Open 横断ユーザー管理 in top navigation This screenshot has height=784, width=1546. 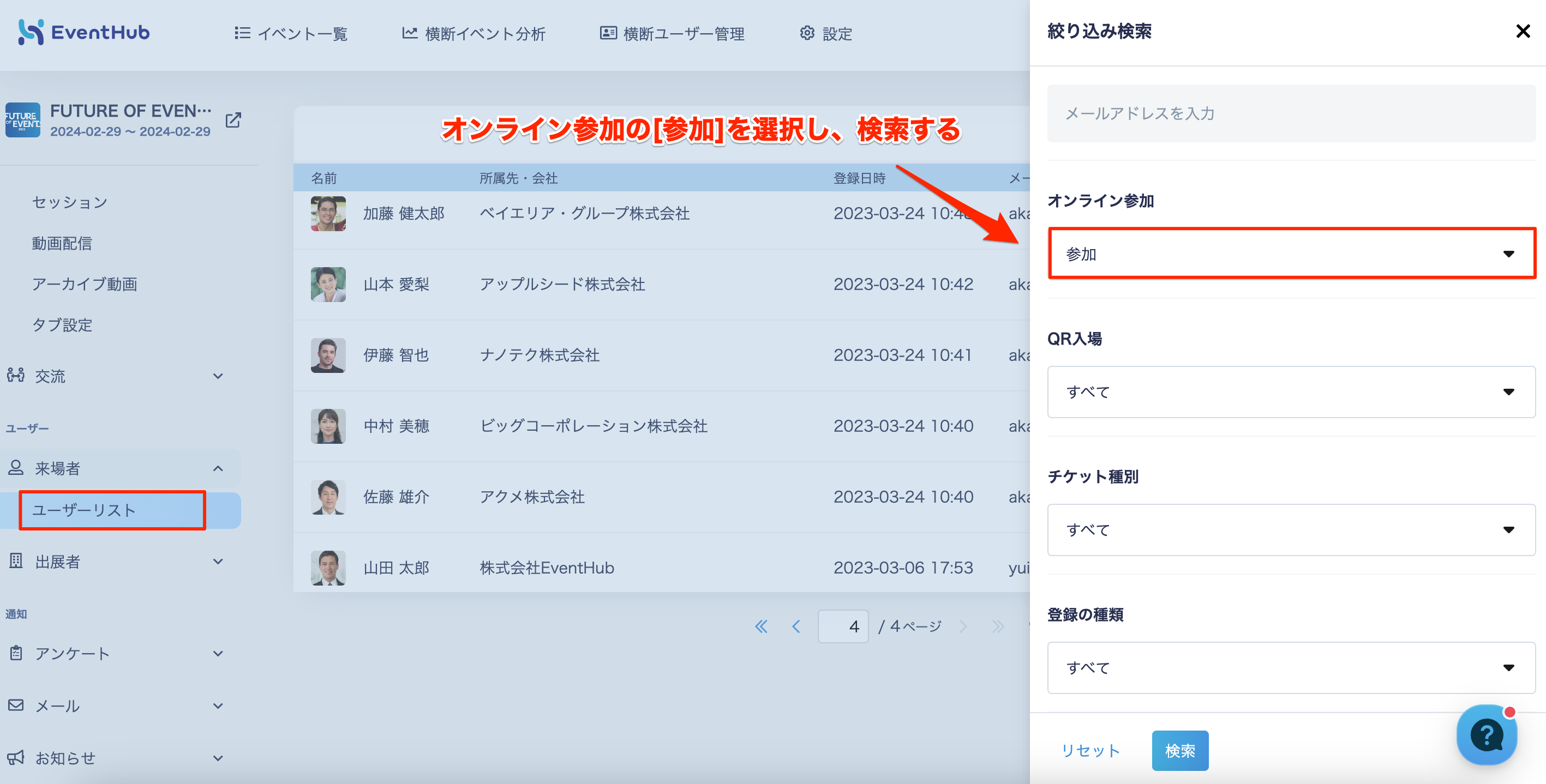click(x=672, y=34)
